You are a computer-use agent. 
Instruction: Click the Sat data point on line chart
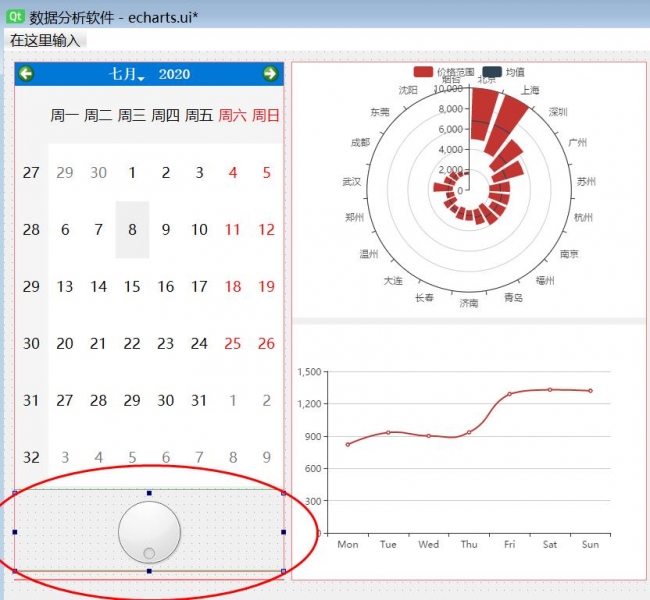tap(549, 390)
